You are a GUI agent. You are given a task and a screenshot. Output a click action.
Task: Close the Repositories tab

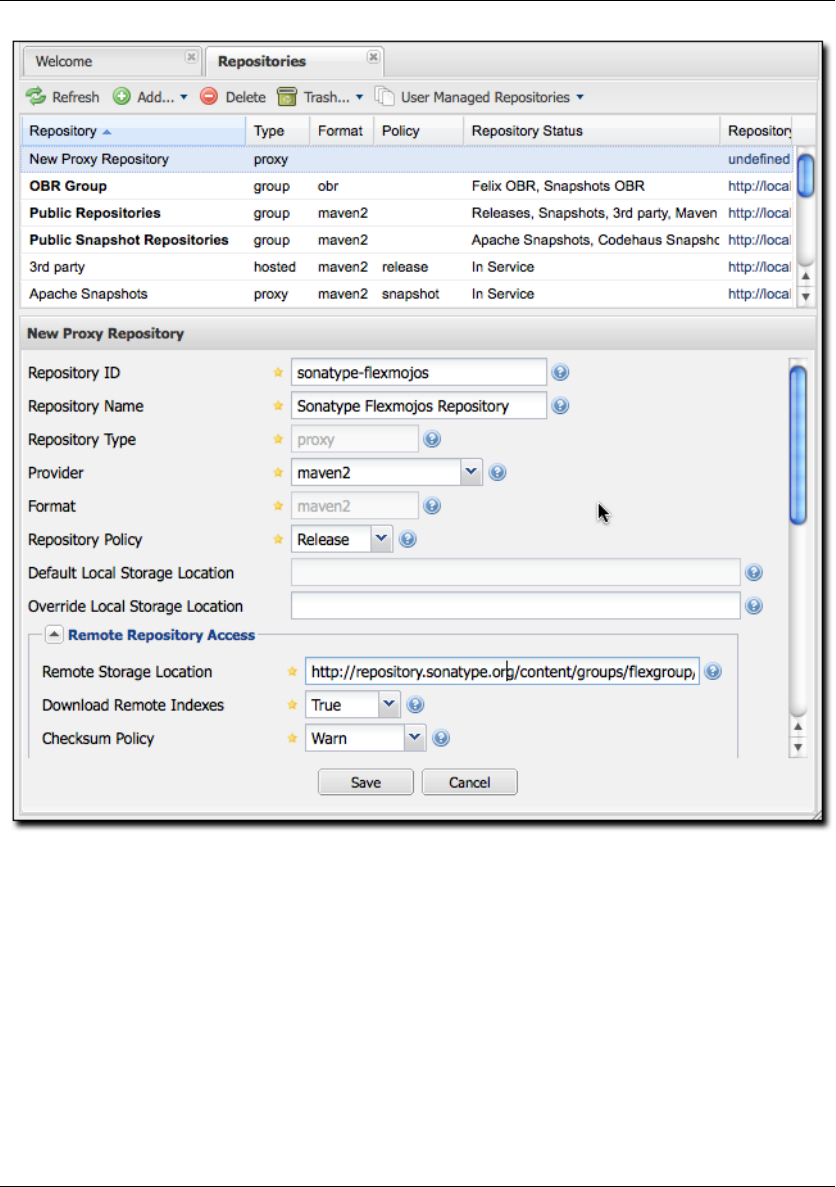(x=373, y=57)
